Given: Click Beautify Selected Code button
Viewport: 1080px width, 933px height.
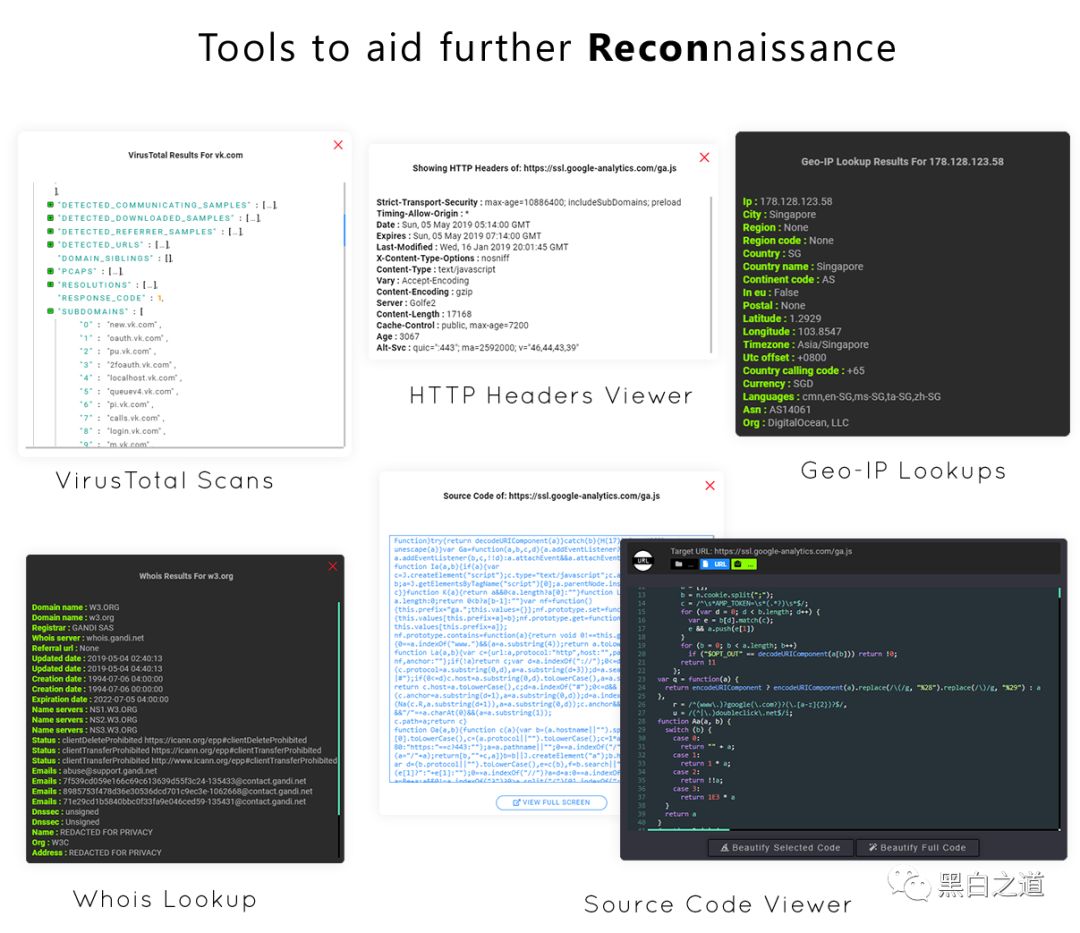Looking at the screenshot, I should click(780, 848).
